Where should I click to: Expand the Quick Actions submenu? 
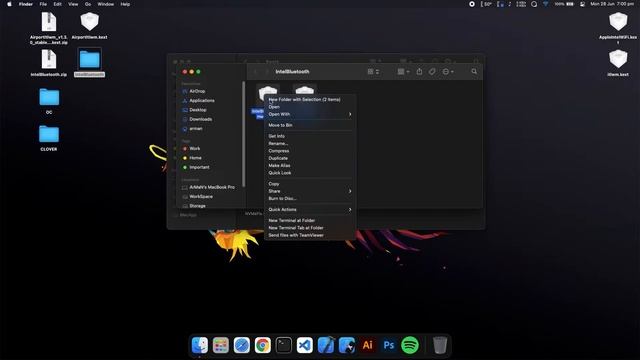[310, 209]
